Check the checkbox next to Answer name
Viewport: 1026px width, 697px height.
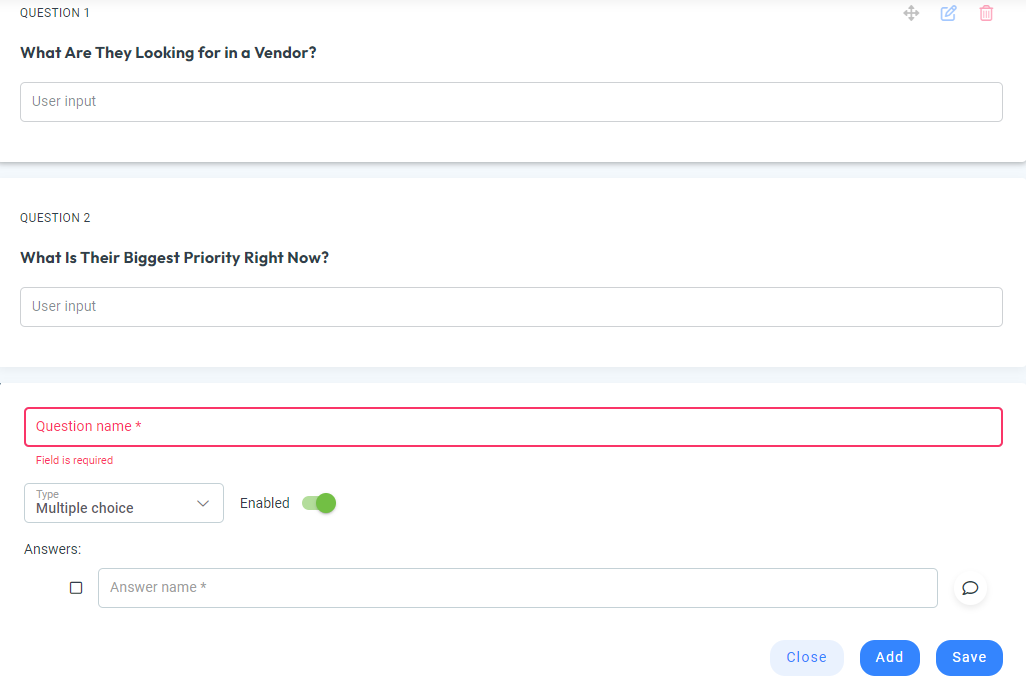click(76, 588)
